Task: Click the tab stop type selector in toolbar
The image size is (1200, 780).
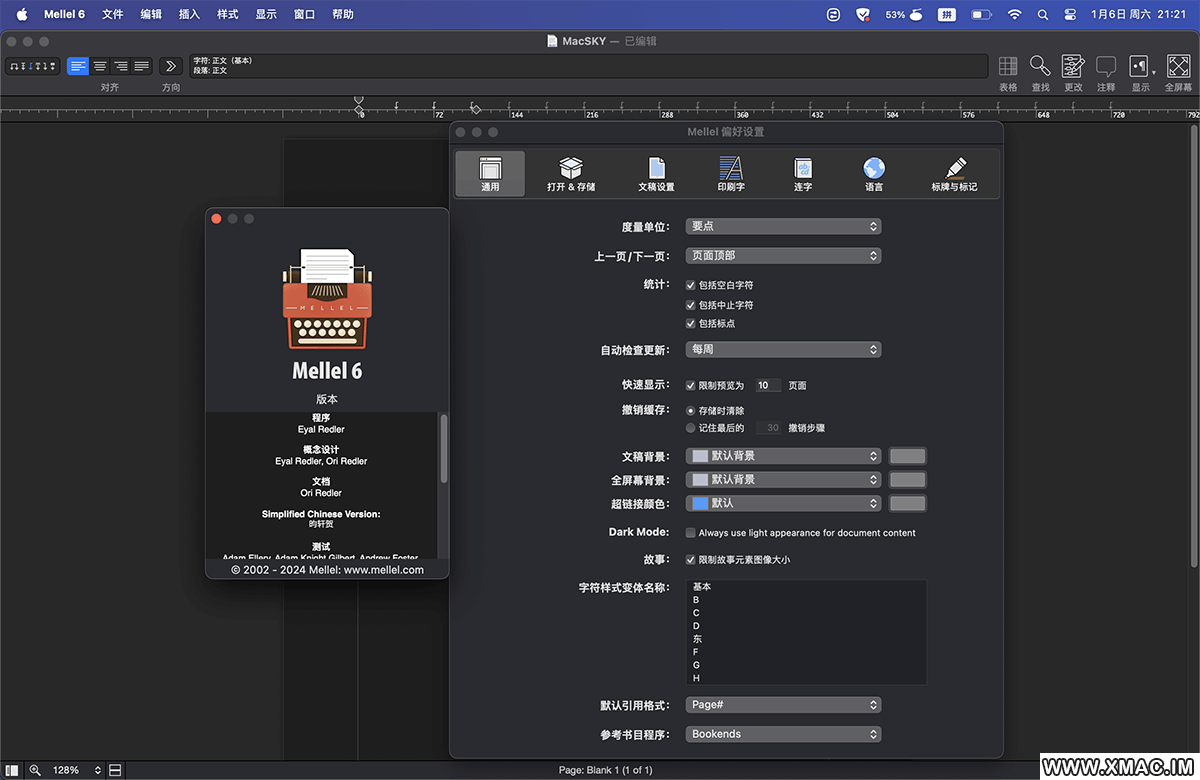Action: coord(33,66)
